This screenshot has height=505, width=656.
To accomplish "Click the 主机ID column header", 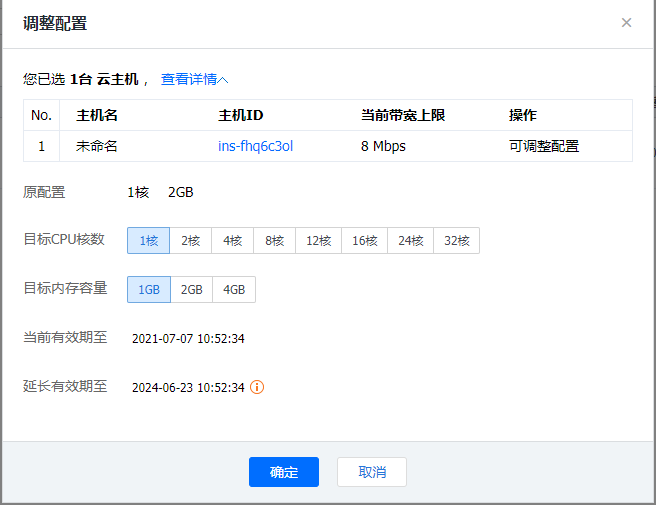I will pos(239,115).
